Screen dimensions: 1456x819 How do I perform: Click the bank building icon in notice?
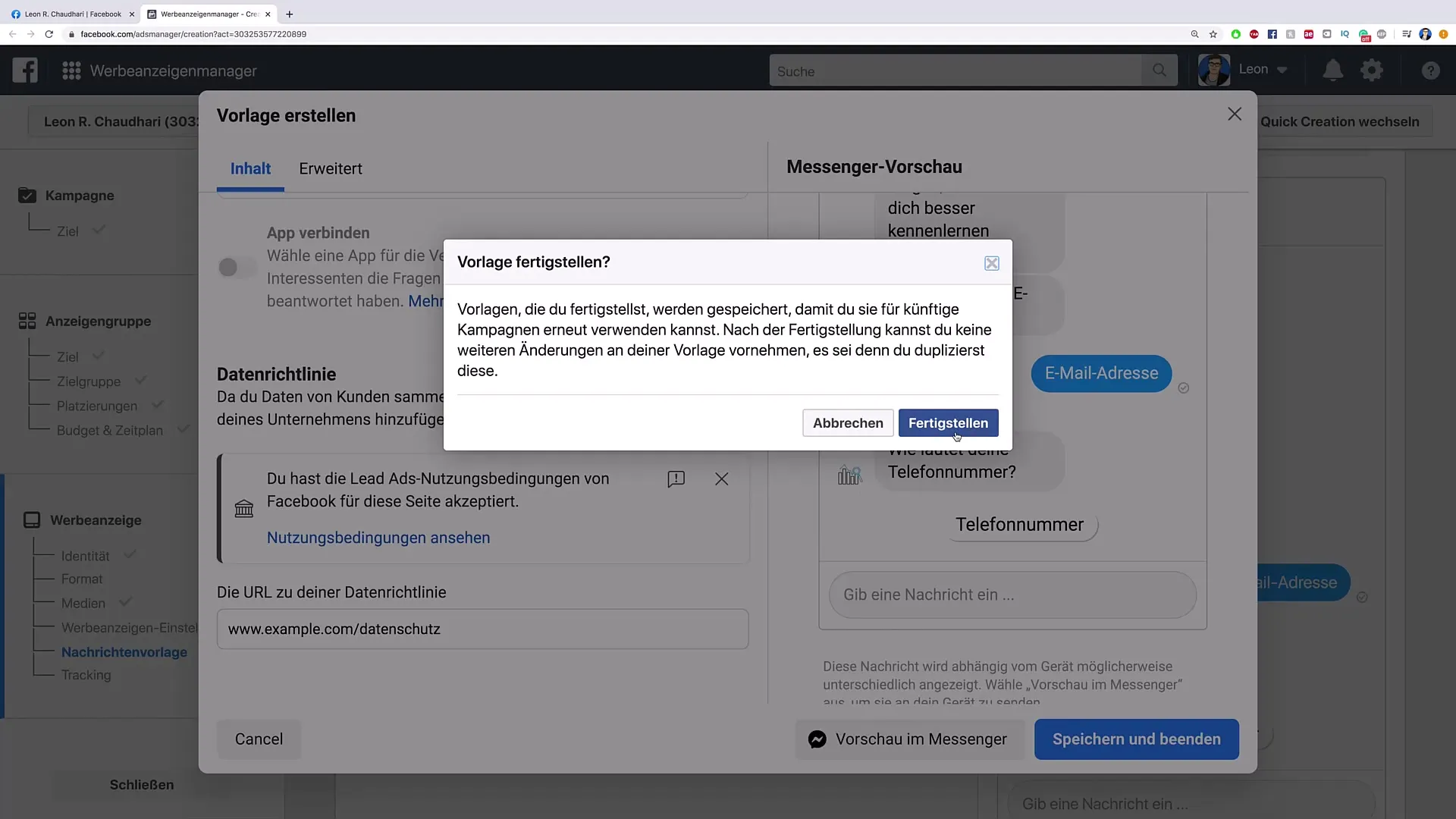pyautogui.click(x=244, y=508)
